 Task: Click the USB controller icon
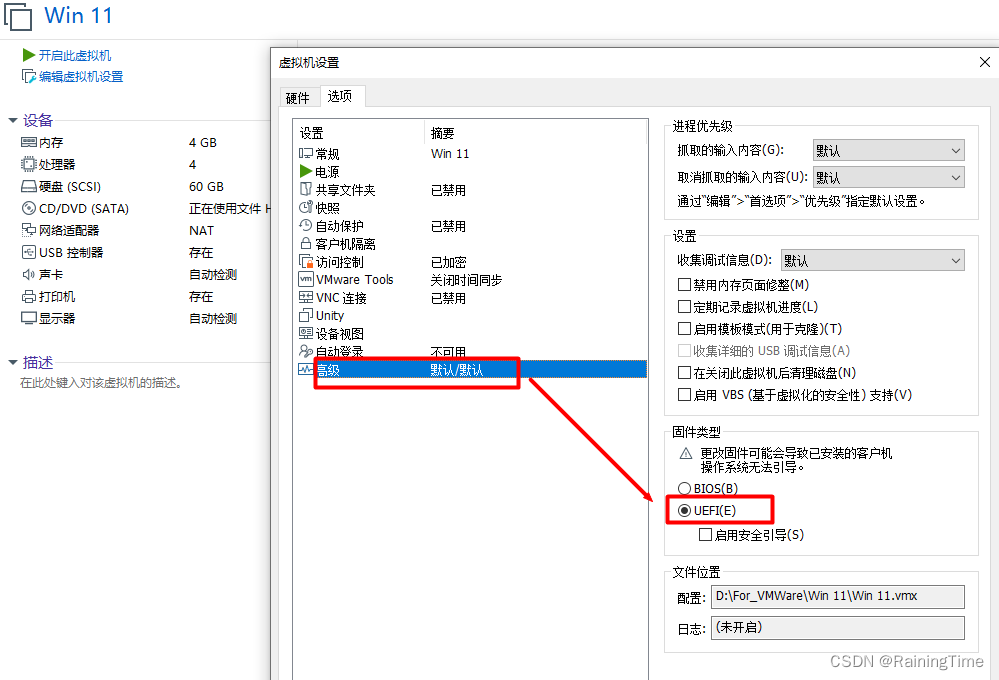pyautogui.click(x=29, y=252)
